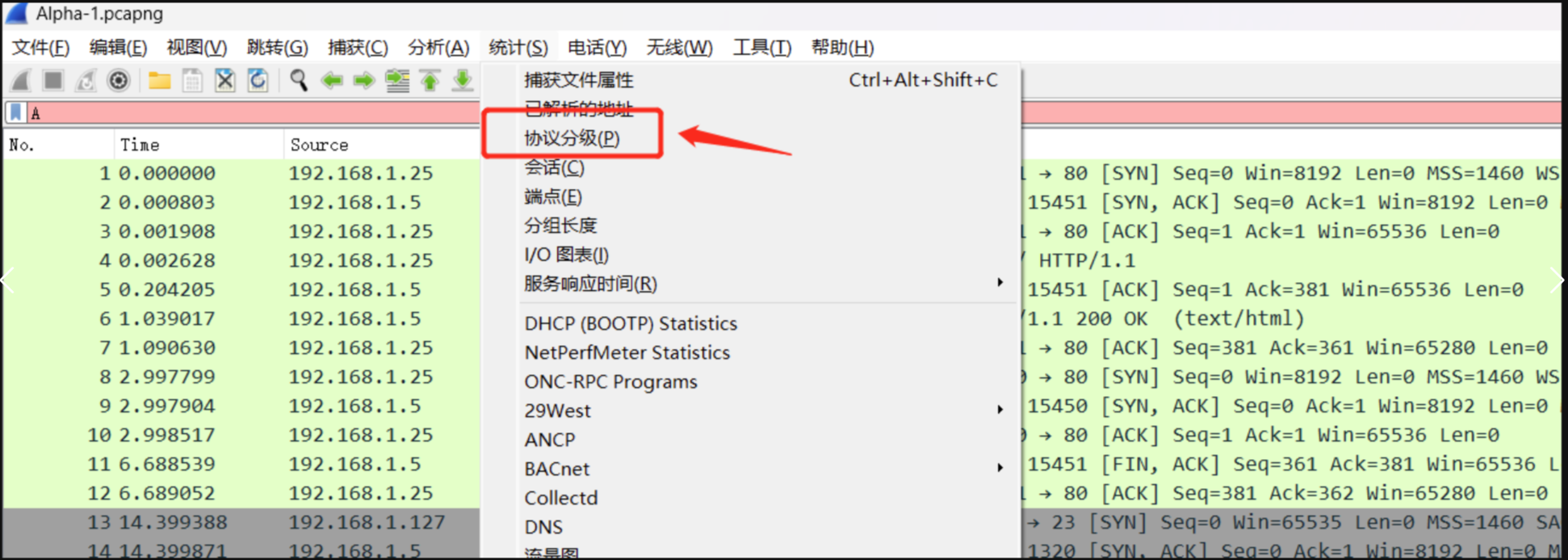This screenshot has width=1568, height=560.
Task: Reload the capture file icon
Action: (x=258, y=81)
